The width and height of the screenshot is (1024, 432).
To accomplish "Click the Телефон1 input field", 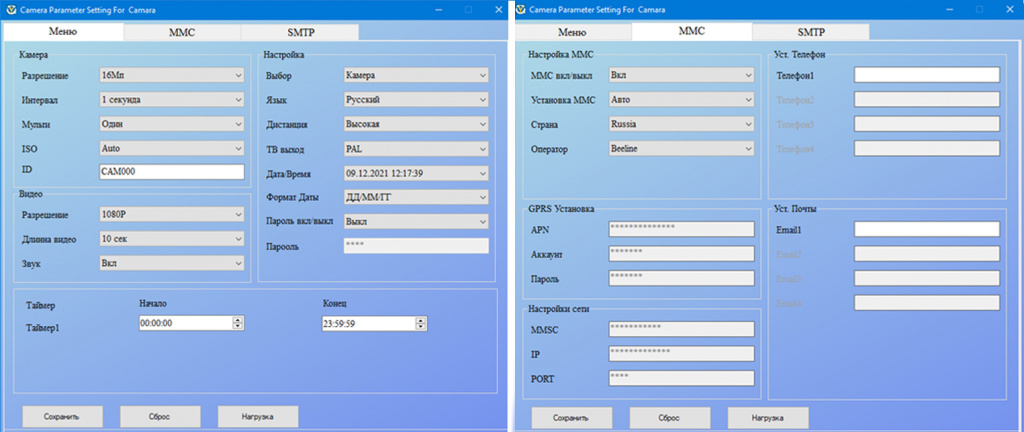I will pos(926,75).
